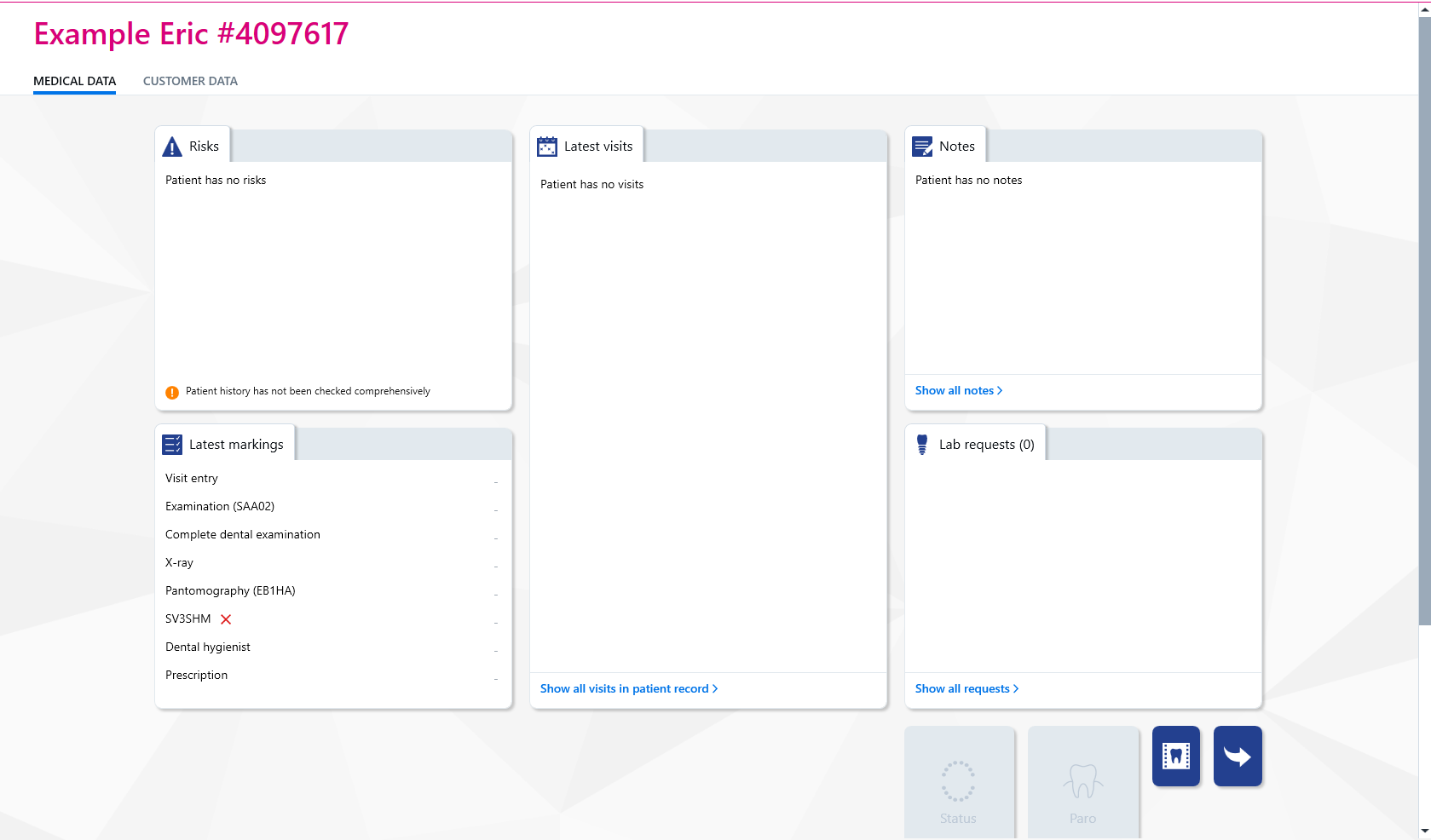Click the Latest visits calendar icon
Image resolution: width=1431 pixels, height=840 pixels.
point(547,147)
